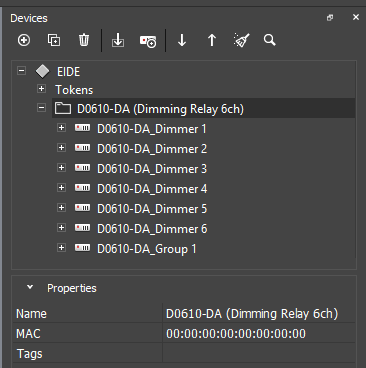This screenshot has width=366, height=368.
Task: Click the Devices panel title
Action: (29, 18)
